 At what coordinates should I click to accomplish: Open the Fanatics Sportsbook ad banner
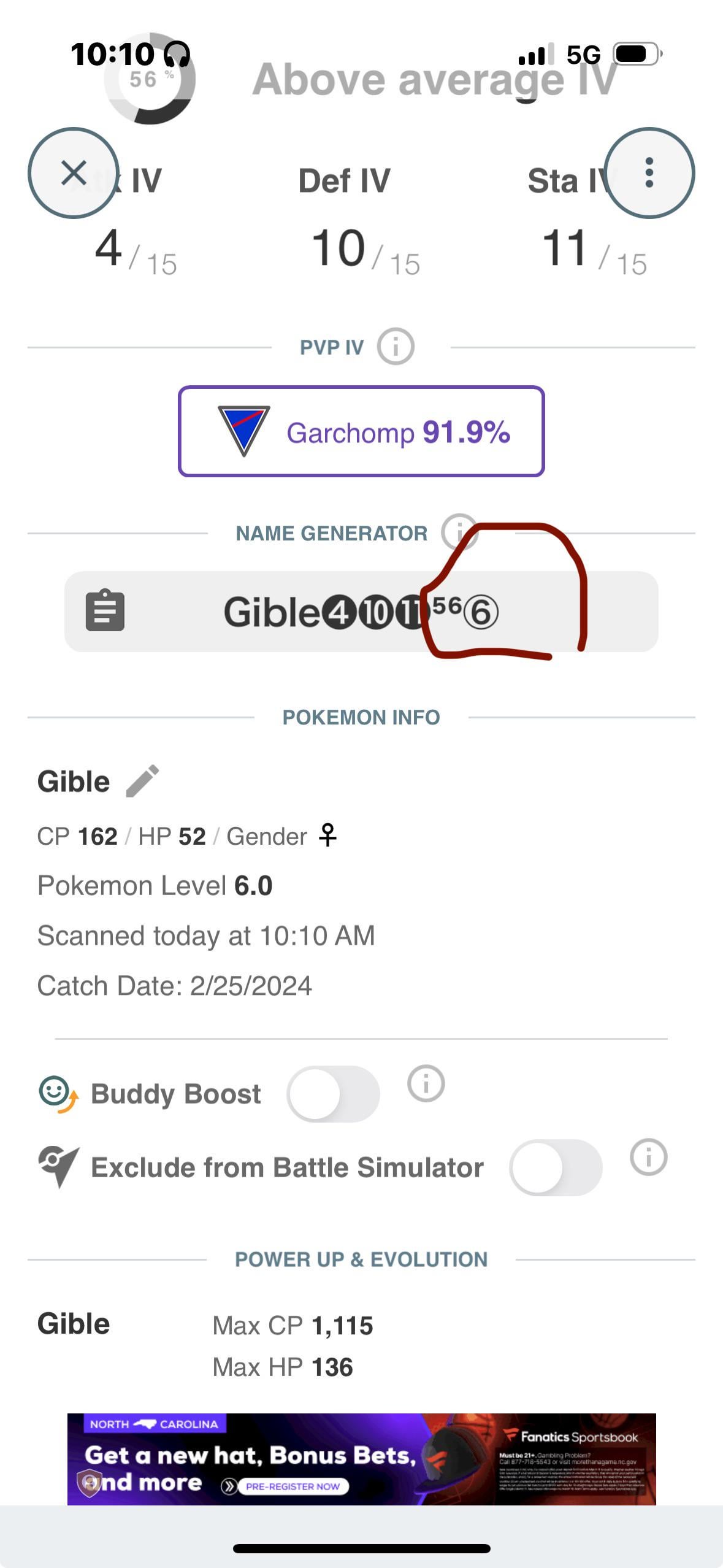point(361,1459)
